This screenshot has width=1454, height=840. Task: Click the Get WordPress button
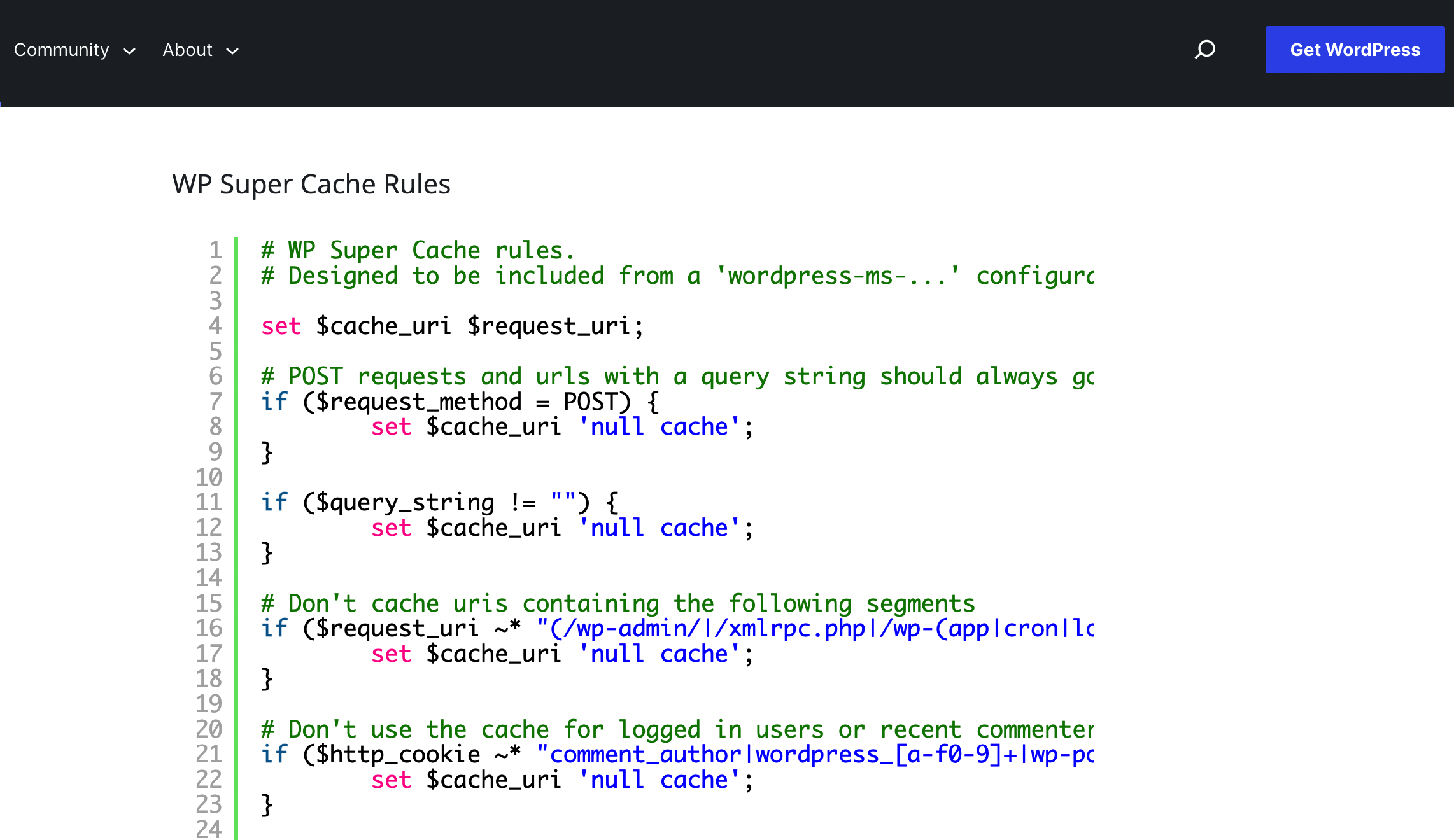(x=1355, y=50)
